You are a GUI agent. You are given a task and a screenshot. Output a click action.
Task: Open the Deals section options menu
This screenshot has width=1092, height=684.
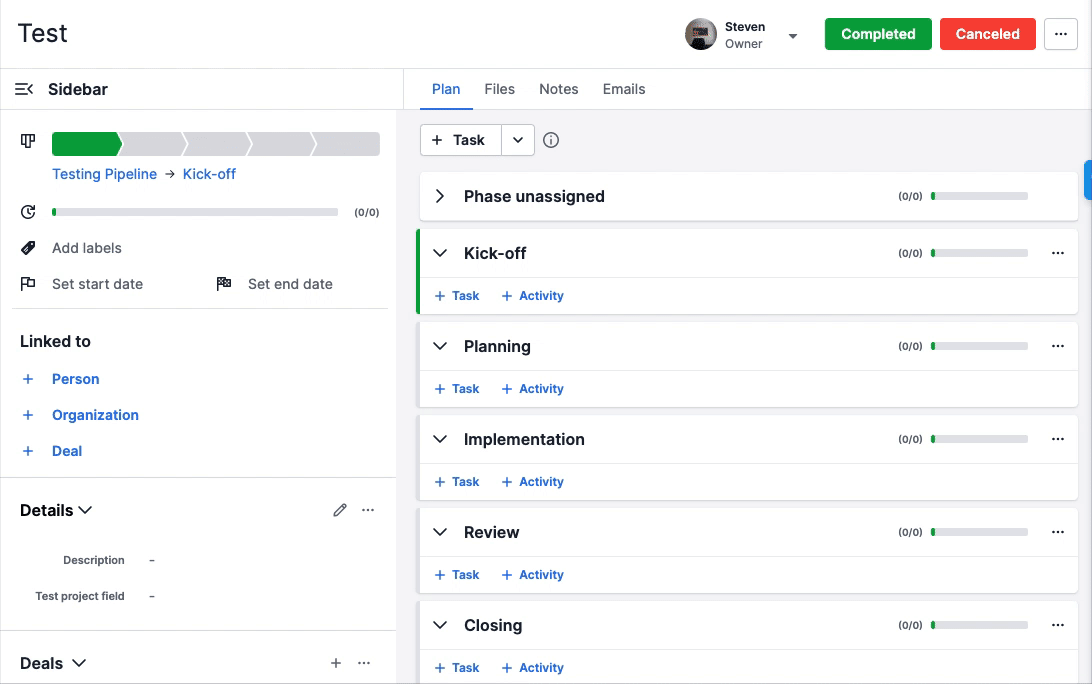pyautogui.click(x=364, y=662)
